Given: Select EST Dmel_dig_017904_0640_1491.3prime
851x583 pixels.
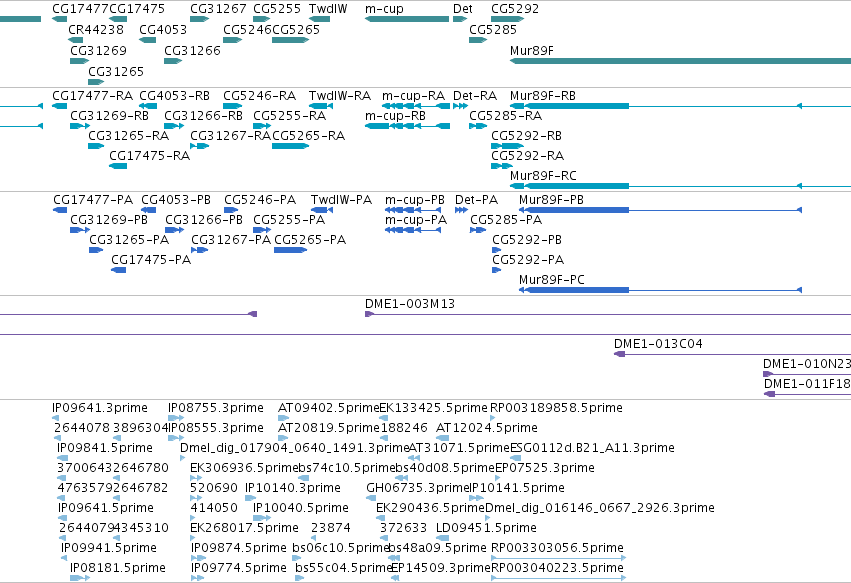Looking at the screenshot, I should click(294, 448).
